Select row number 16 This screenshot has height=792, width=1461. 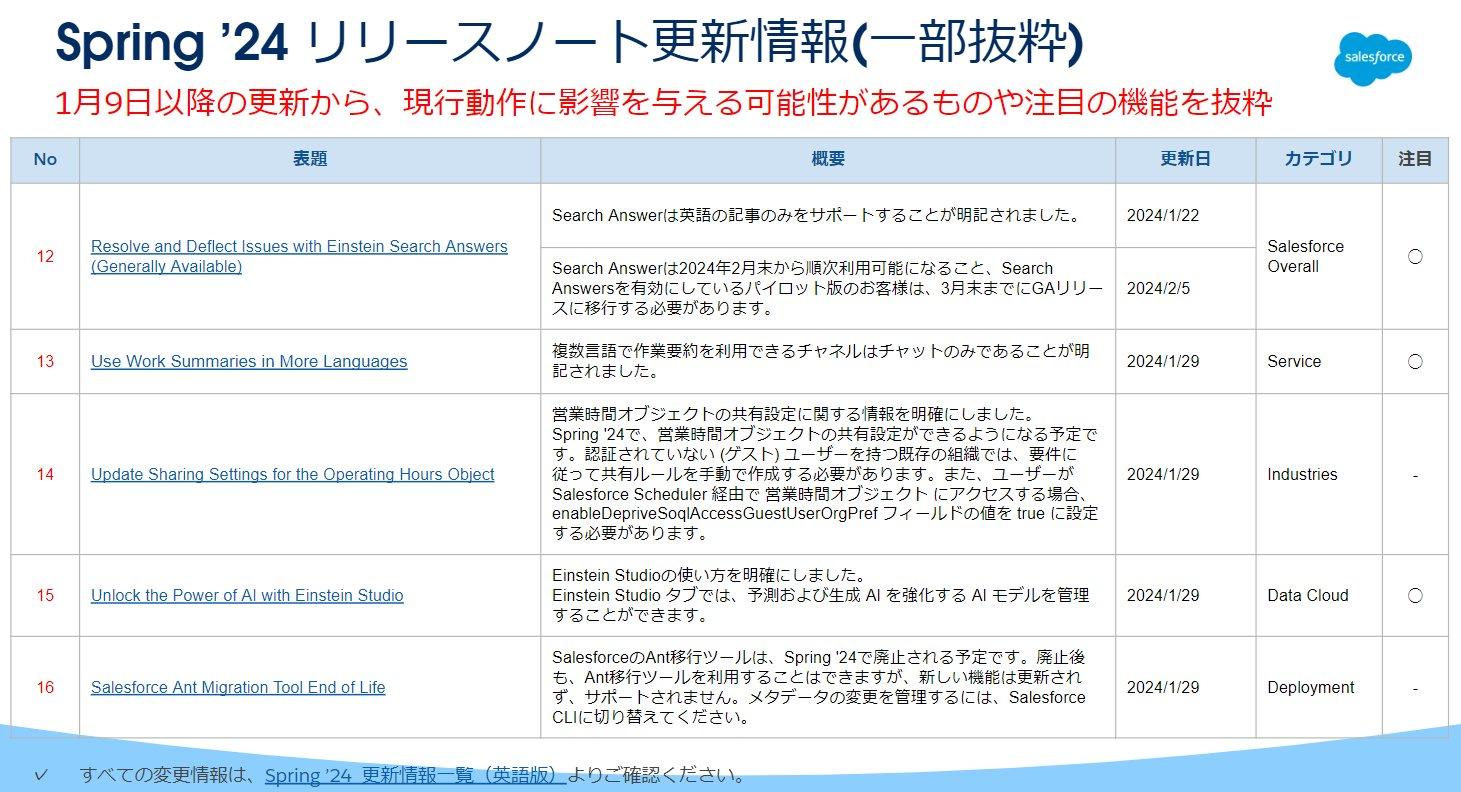click(45, 687)
